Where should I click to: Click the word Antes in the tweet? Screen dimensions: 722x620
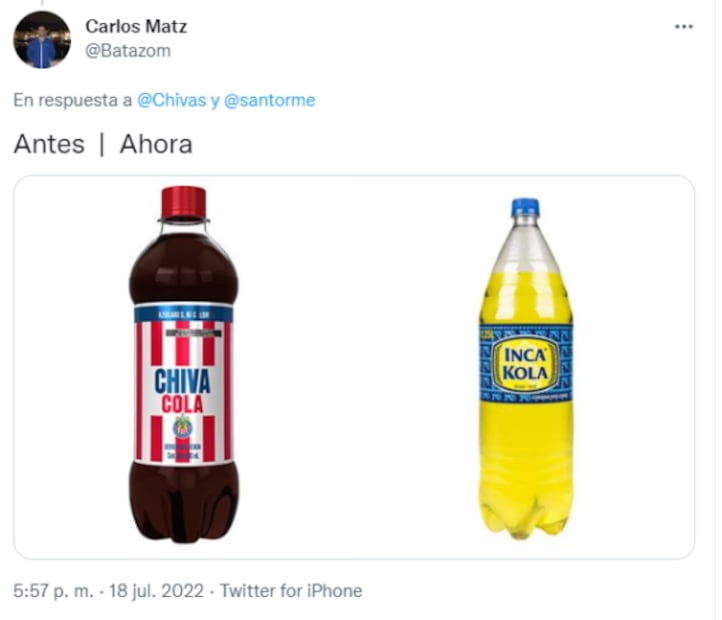click(49, 144)
